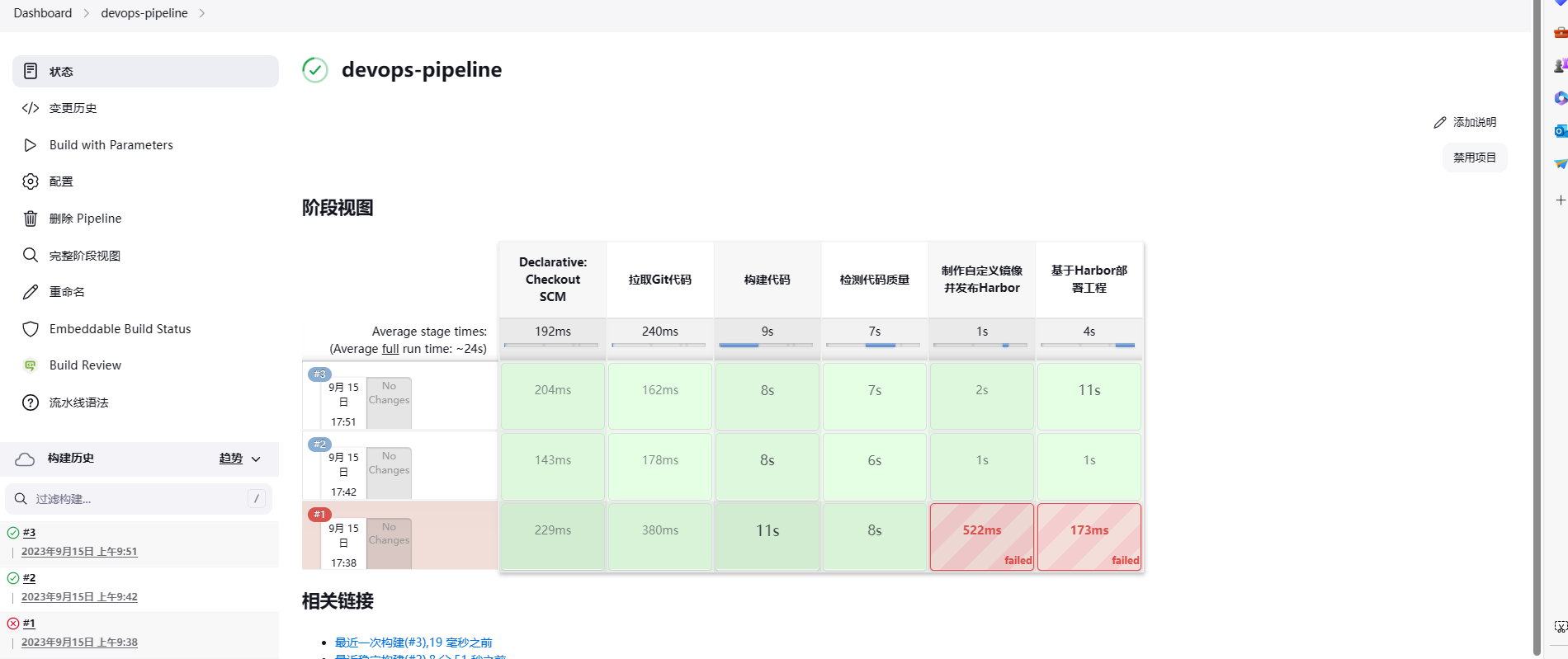The image size is (1568, 659).
Task: Expand chevron after devops-pipeline breadcrumb
Action: tap(202, 13)
